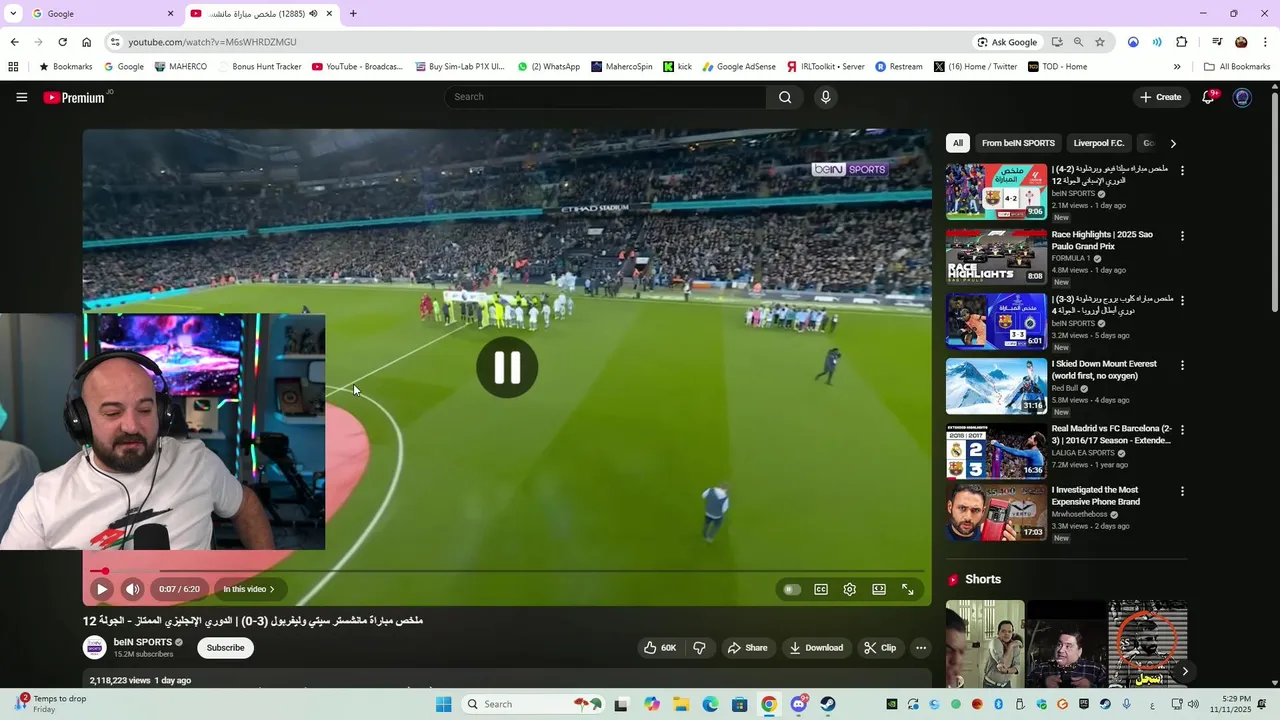Resume playback with the player play button

point(102,589)
